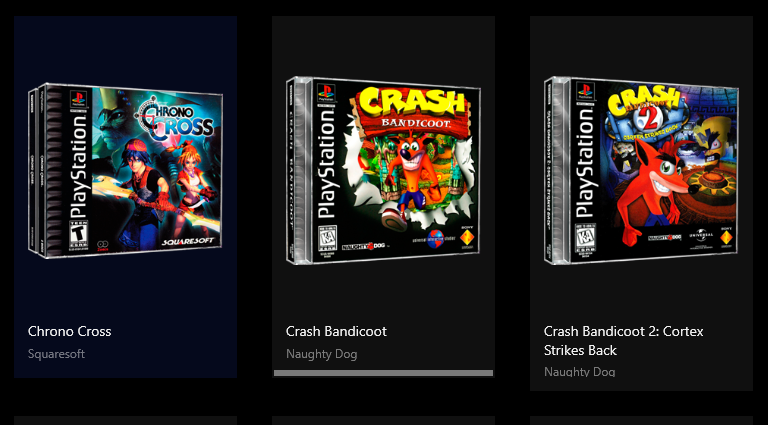This screenshot has height=425, width=768.
Task: Click the Chrono Cross title text
Action: 70,331
